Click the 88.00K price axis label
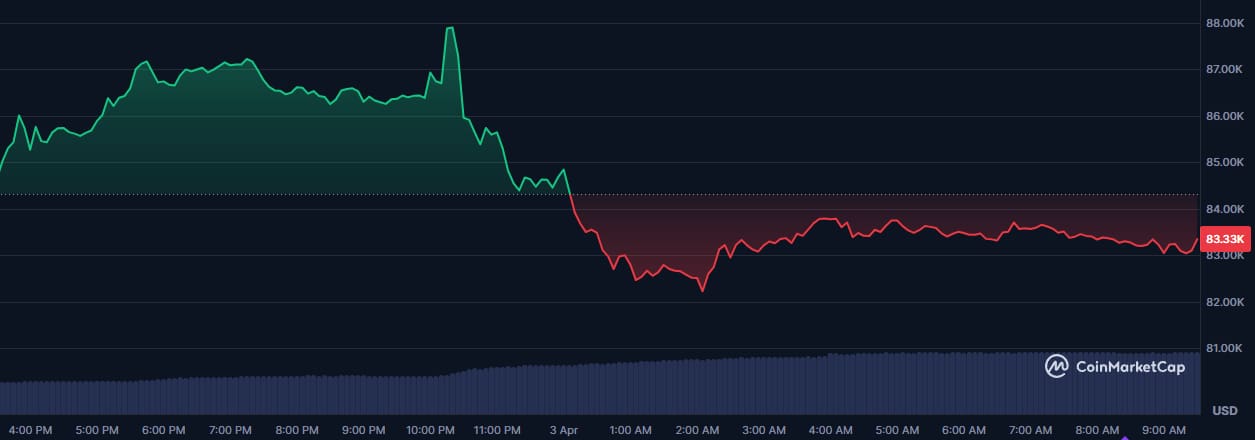 [1225, 23]
